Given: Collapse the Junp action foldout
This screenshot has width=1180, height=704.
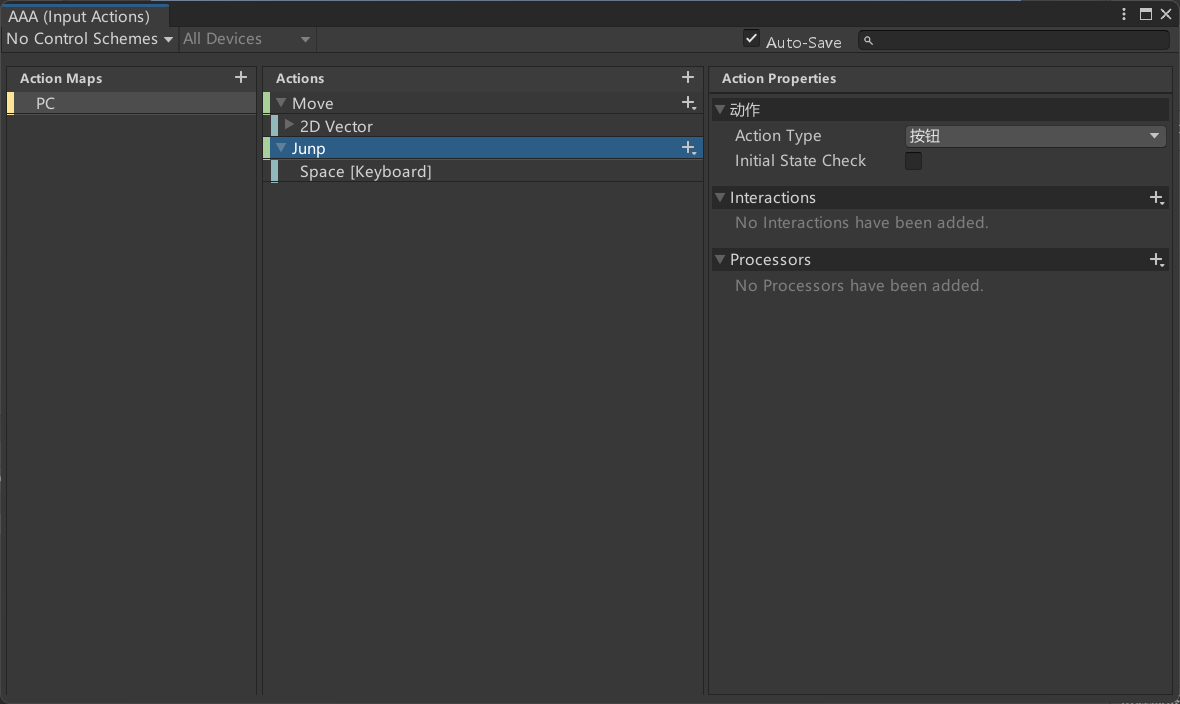Looking at the screenshot, I should [281, 148].
